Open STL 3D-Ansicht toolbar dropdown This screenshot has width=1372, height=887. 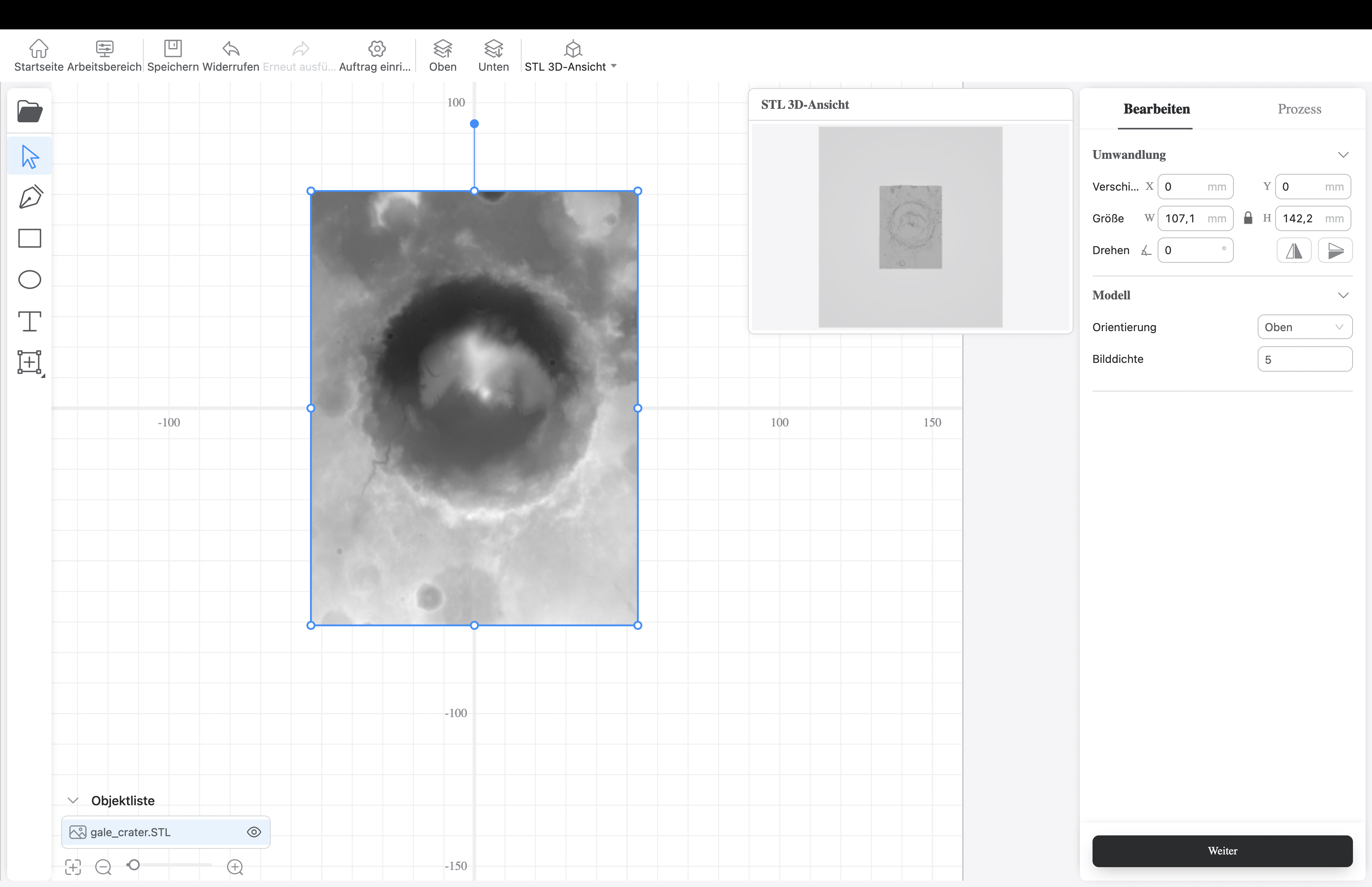(x=614, y=66)
